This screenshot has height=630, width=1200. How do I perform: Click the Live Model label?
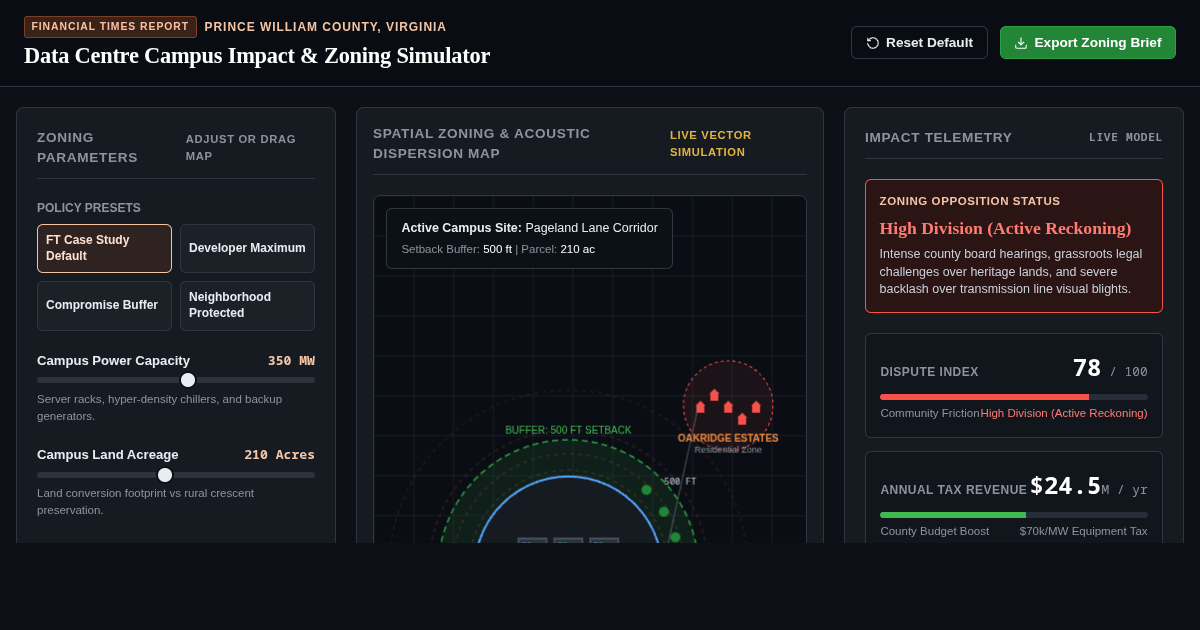[x=1126, y=137]
